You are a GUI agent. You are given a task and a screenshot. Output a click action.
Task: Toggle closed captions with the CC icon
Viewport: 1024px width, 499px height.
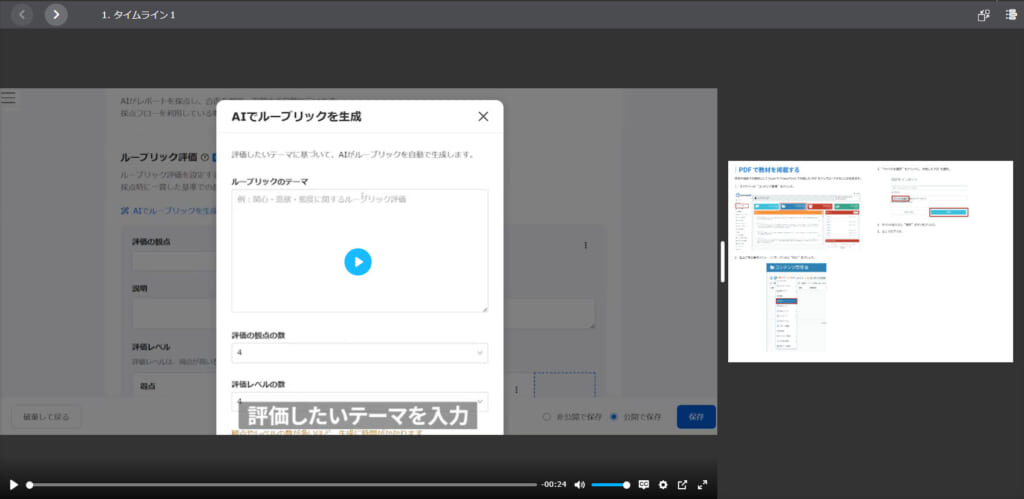pyautogui.click(x=644, y=485)
